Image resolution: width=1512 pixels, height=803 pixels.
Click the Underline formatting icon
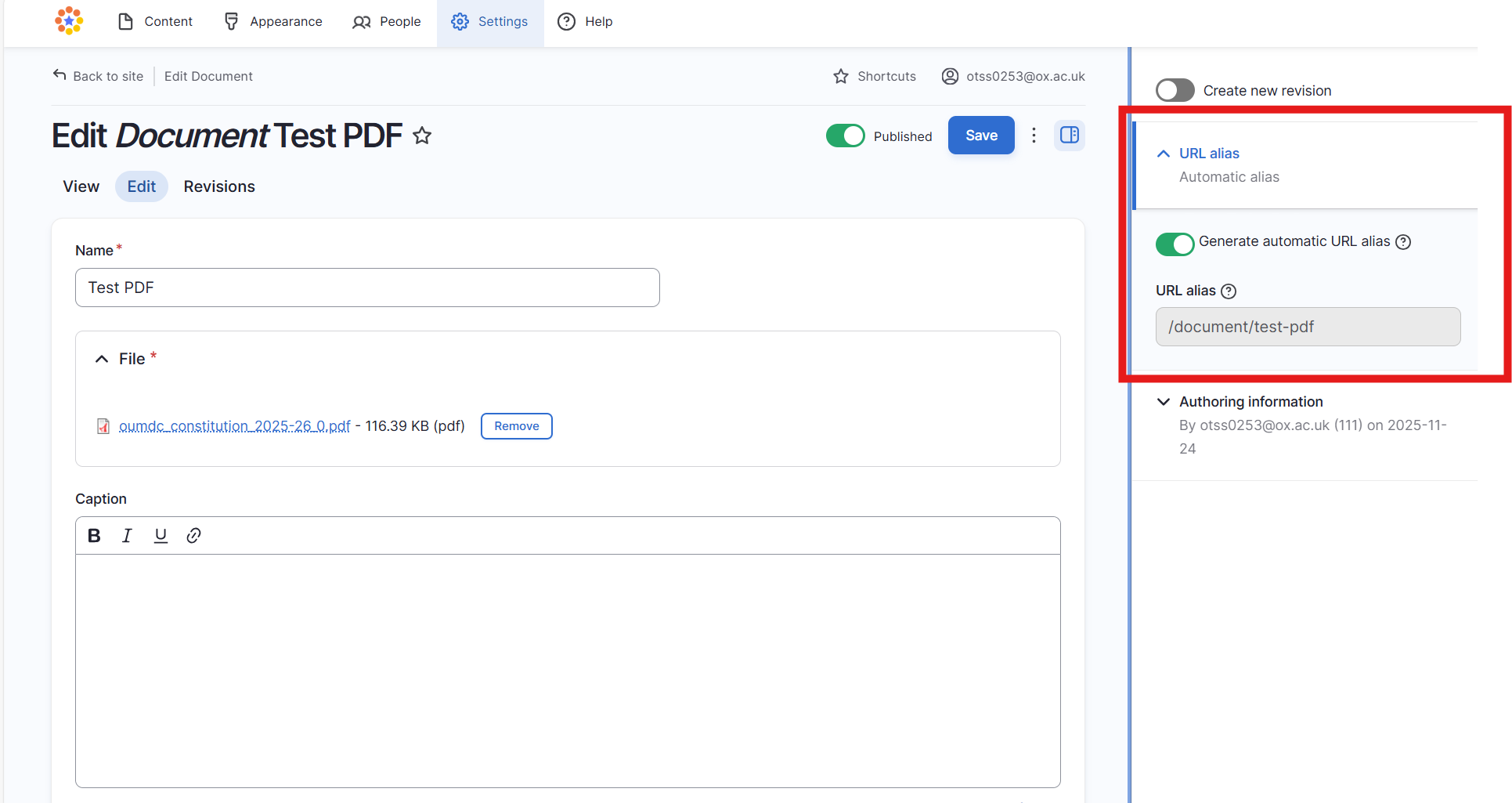[x=161, y=536]
